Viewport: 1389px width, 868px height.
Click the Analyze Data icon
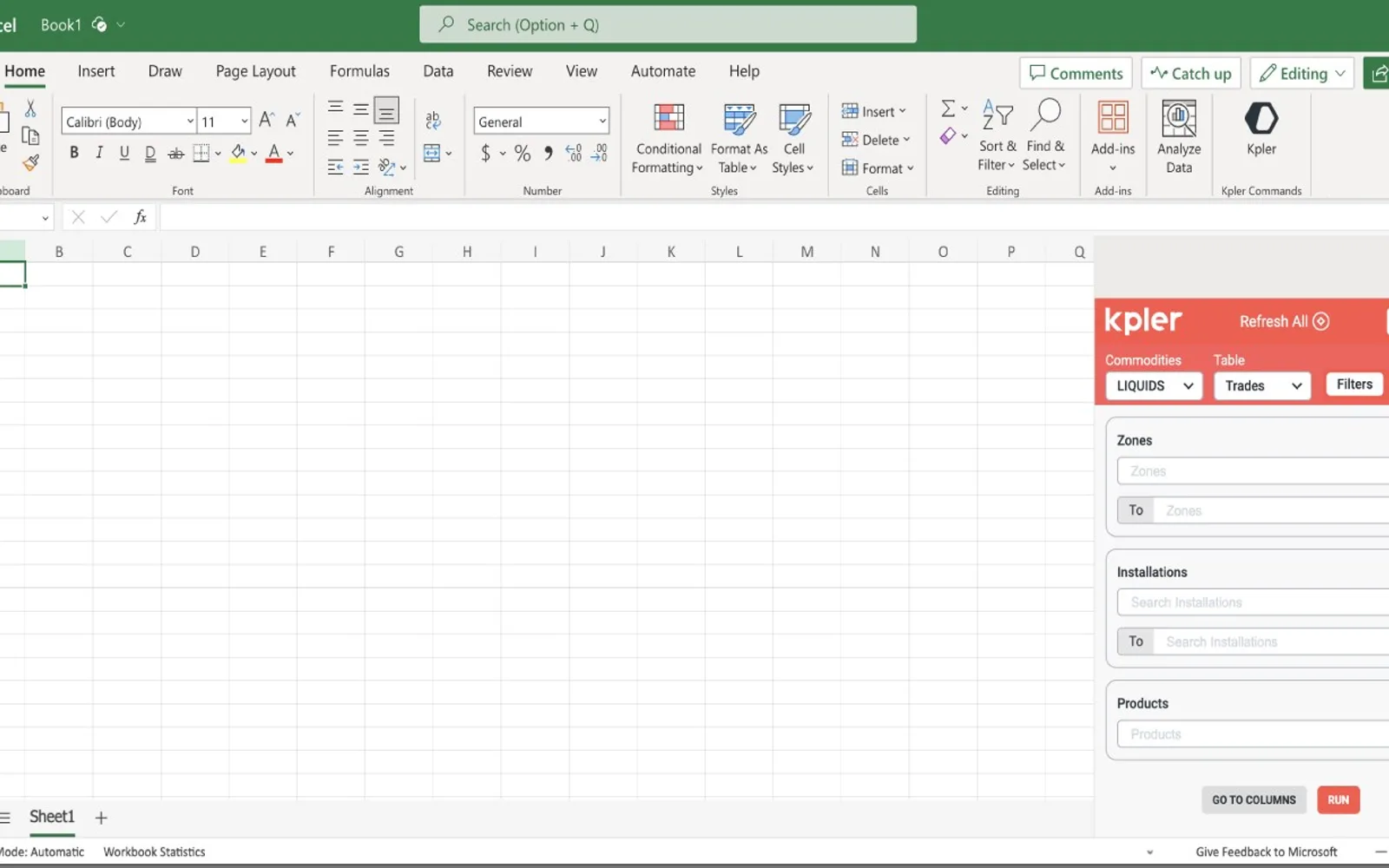tap(1178, 119)
